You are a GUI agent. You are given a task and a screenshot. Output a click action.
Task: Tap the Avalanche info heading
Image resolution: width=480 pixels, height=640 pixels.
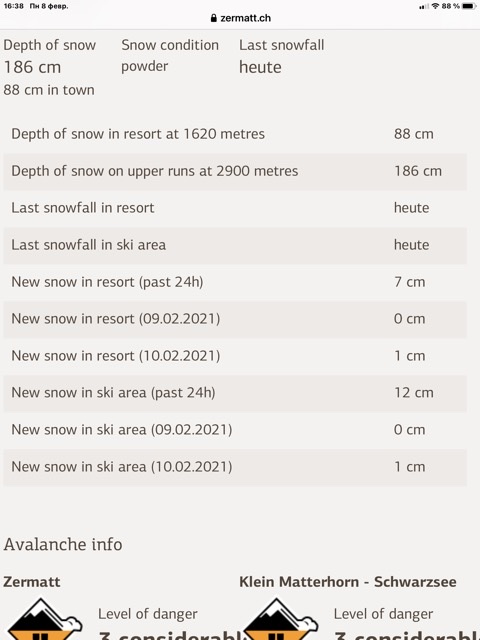[x=63, y=544]
